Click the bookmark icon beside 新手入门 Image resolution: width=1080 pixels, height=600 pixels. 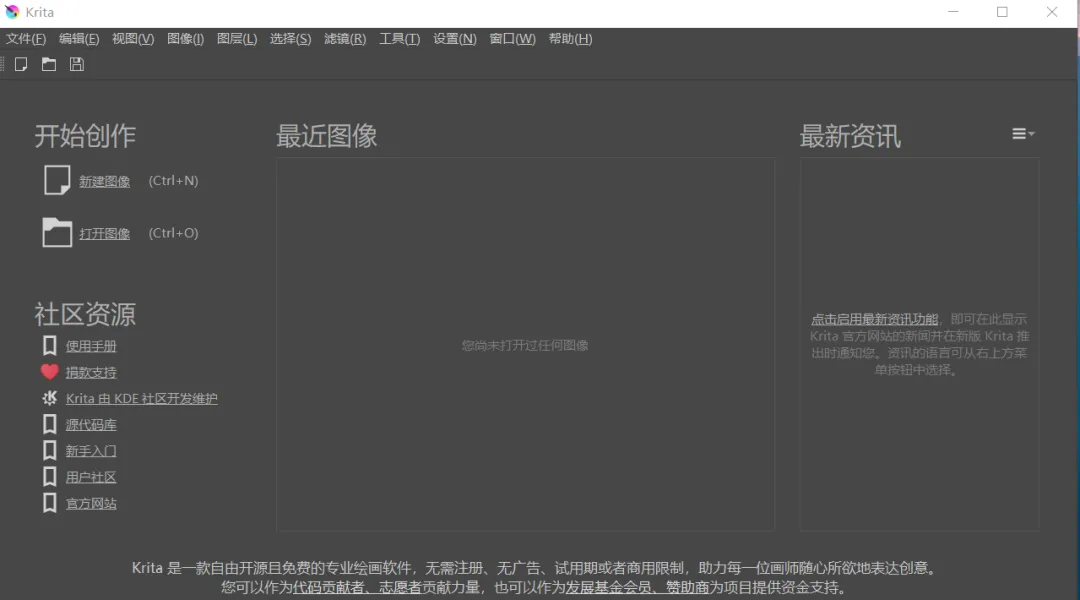50,451
